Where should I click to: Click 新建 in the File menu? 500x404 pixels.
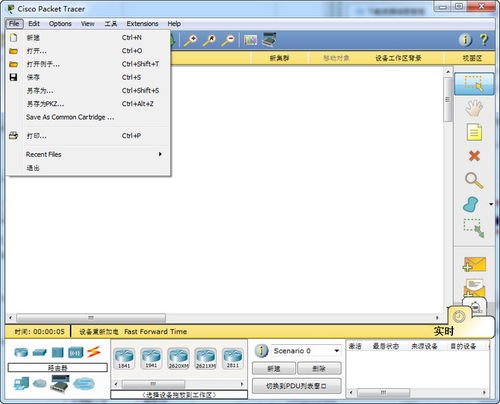(x=88, y=37)
